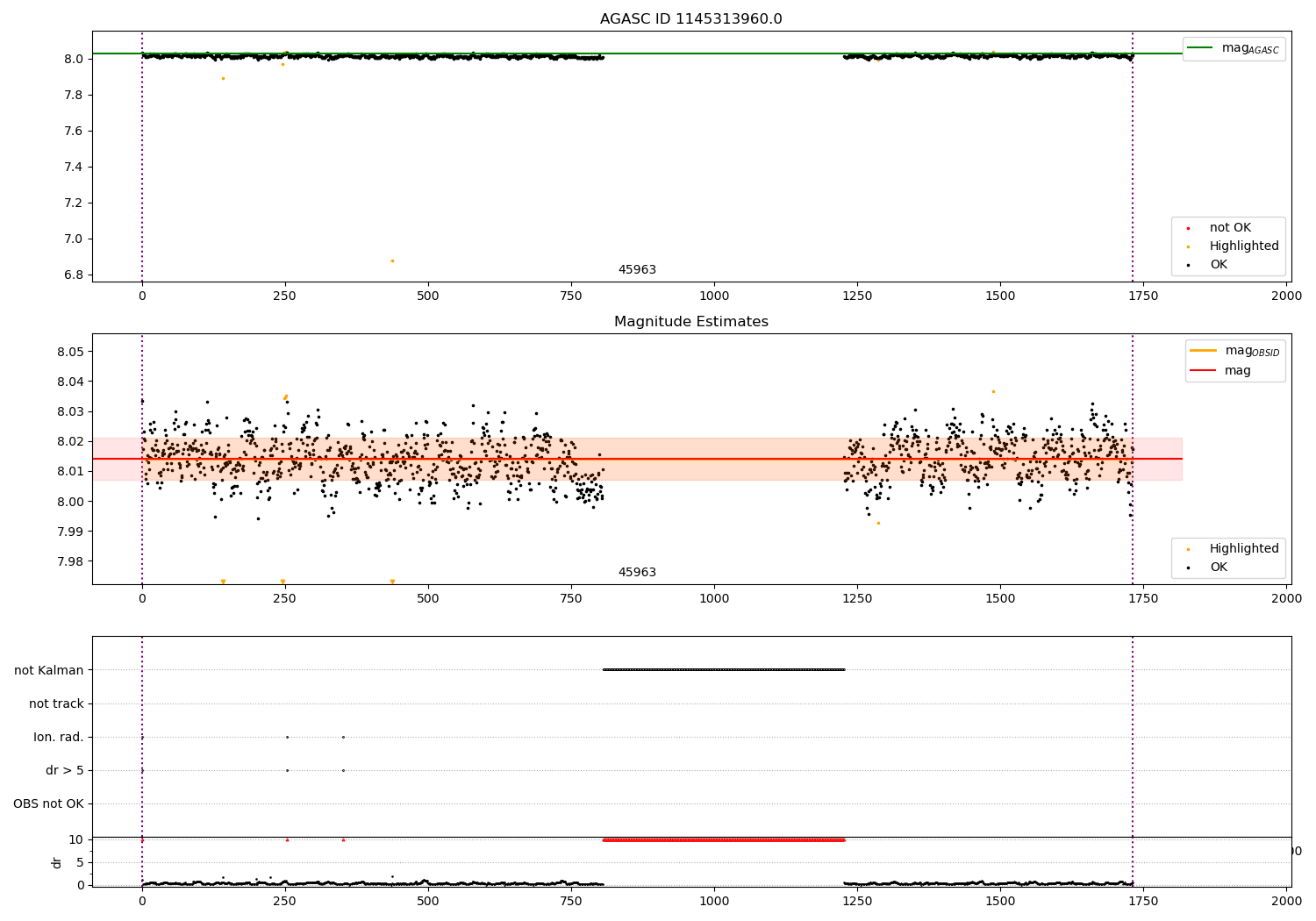
Task: Click the red triangle marker near x=350 in dr plot
Action: coord(343,839)
